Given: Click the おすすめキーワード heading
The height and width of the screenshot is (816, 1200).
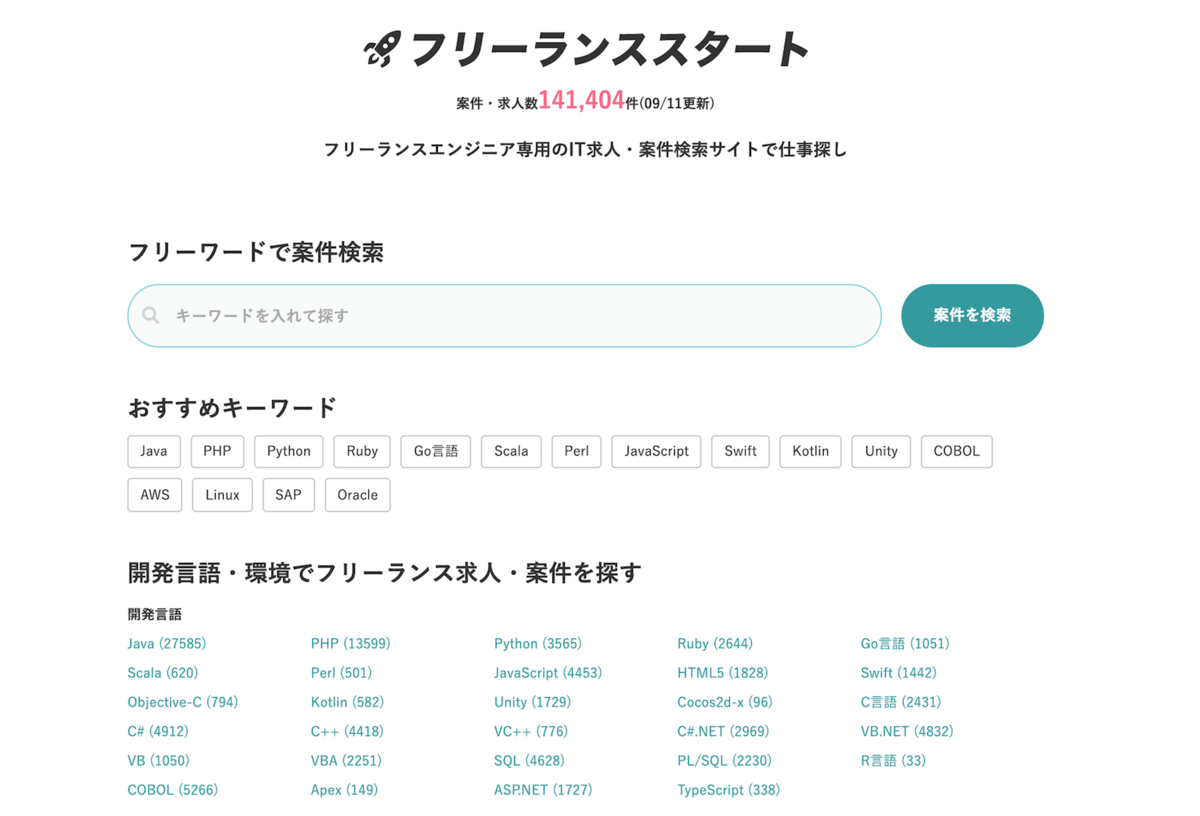Looking at the screenshot, I should [x=232, y=408].
